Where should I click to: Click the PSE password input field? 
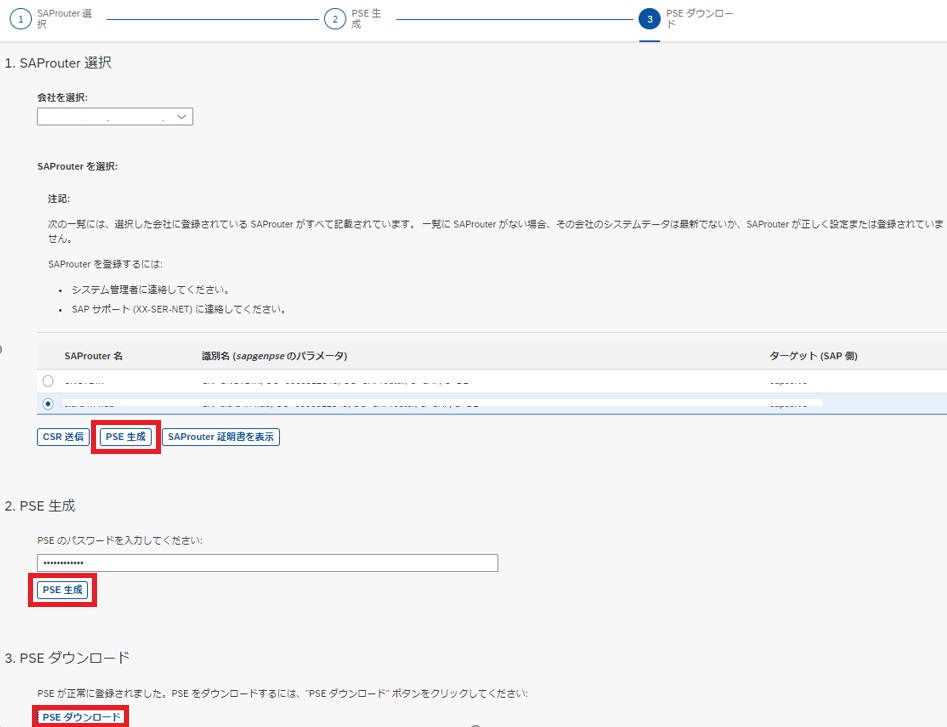click(267, 563)
